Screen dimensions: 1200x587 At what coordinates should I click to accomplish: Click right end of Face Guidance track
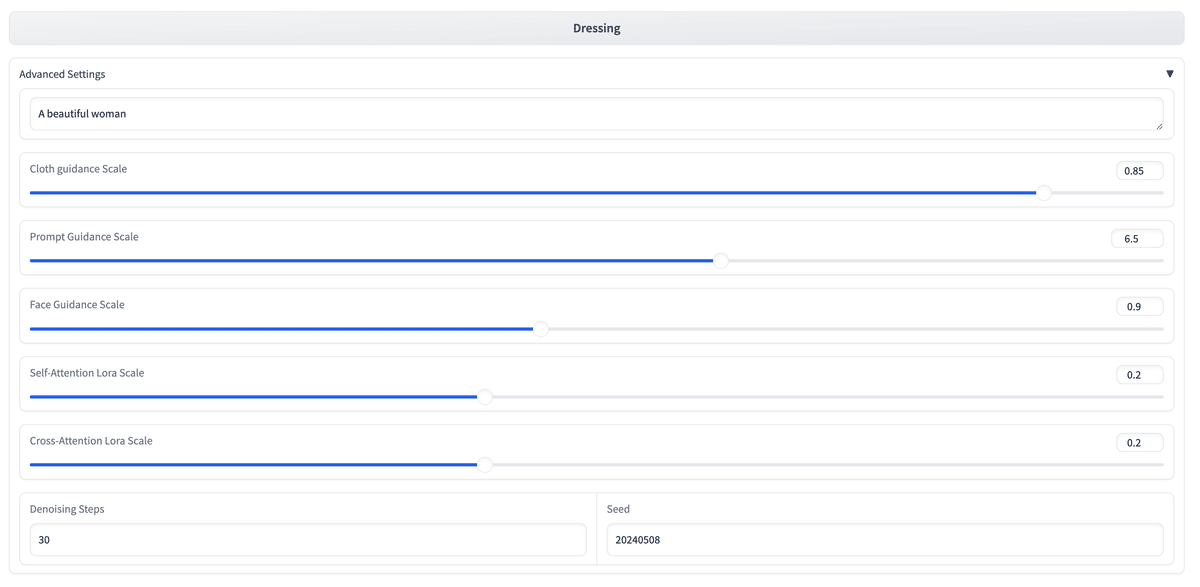click(1160, 329)
